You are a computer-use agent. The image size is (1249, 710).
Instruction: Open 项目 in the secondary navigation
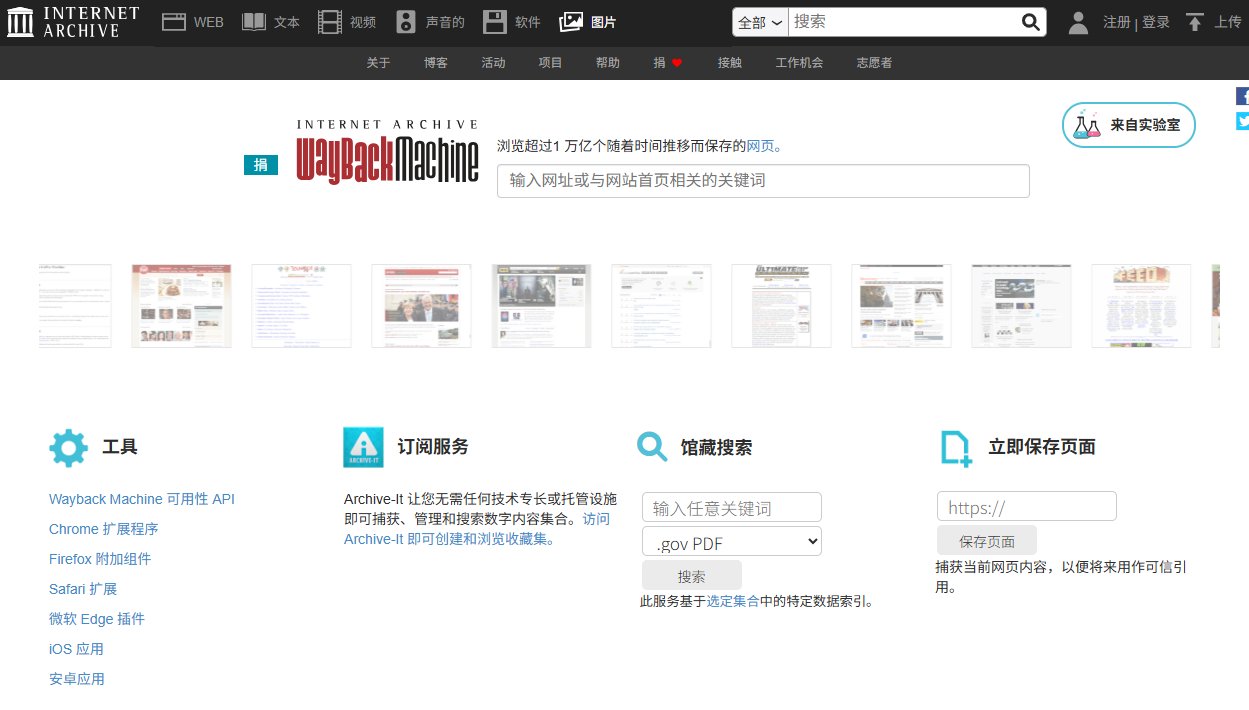(x=551, y=63)
